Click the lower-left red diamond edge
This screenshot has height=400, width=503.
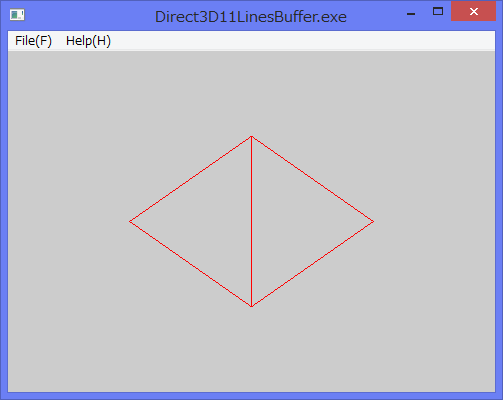click(x=191, y=264)
